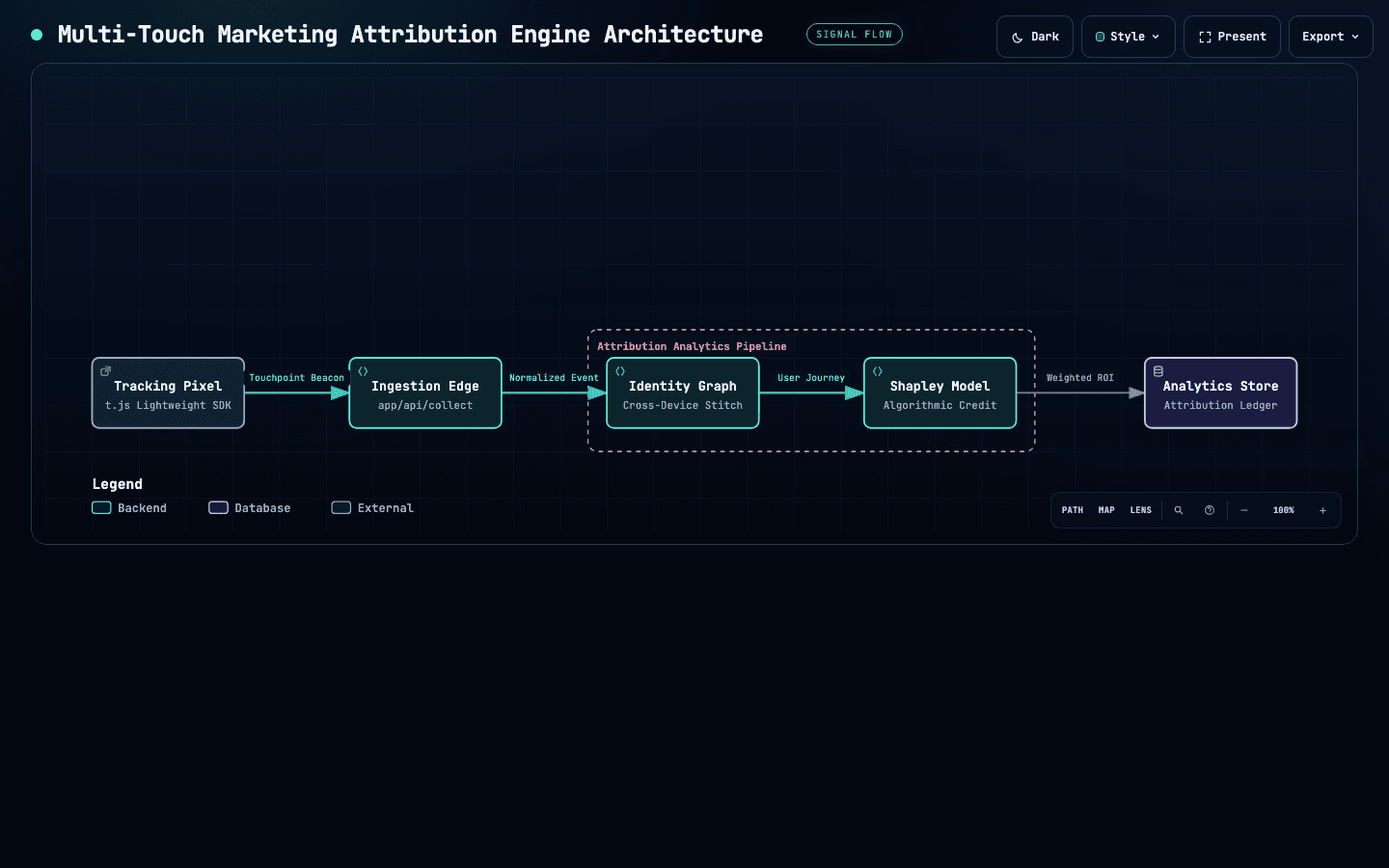Open the Style dropdown
The height and width of the screenshot is (868, 1389).
pos(1128,37)
